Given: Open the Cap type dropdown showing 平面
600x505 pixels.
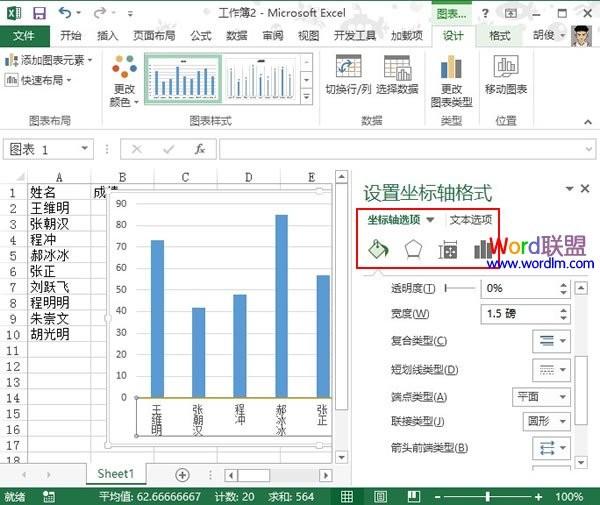Looking at the screenshot, I should 541,396.
